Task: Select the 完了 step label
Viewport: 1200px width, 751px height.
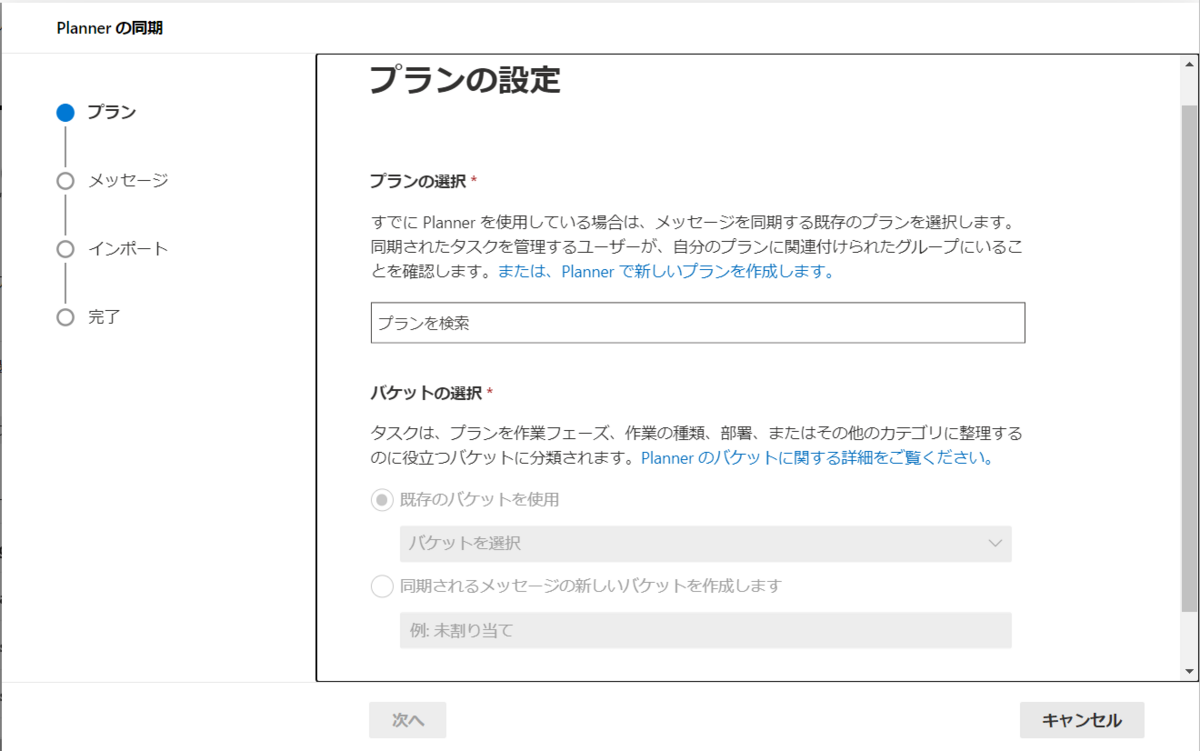Action: click(x=103, y=316)
